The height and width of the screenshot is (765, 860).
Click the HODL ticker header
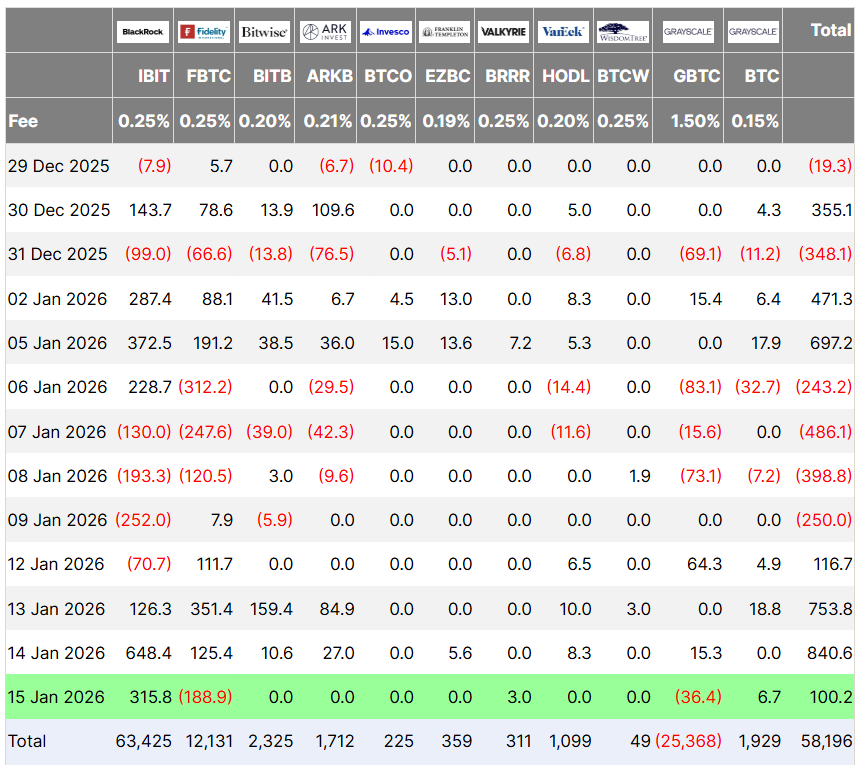(x=566, y=76)
